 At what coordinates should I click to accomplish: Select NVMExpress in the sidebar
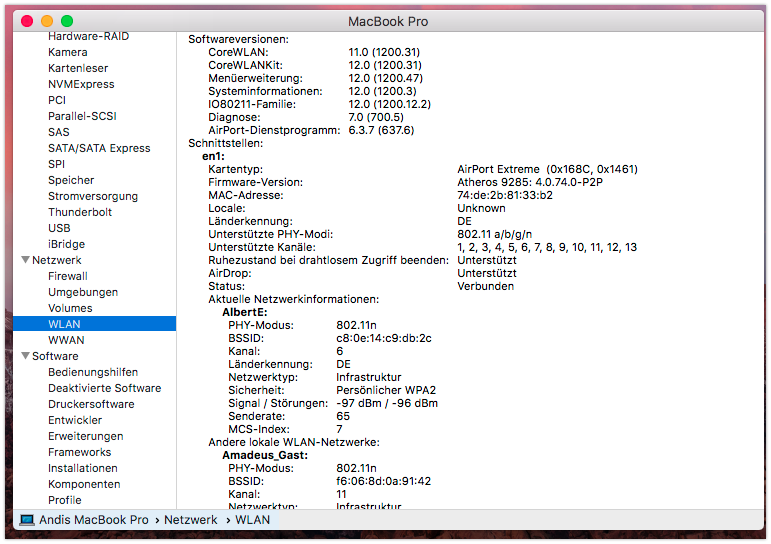(x=81, y=84)
